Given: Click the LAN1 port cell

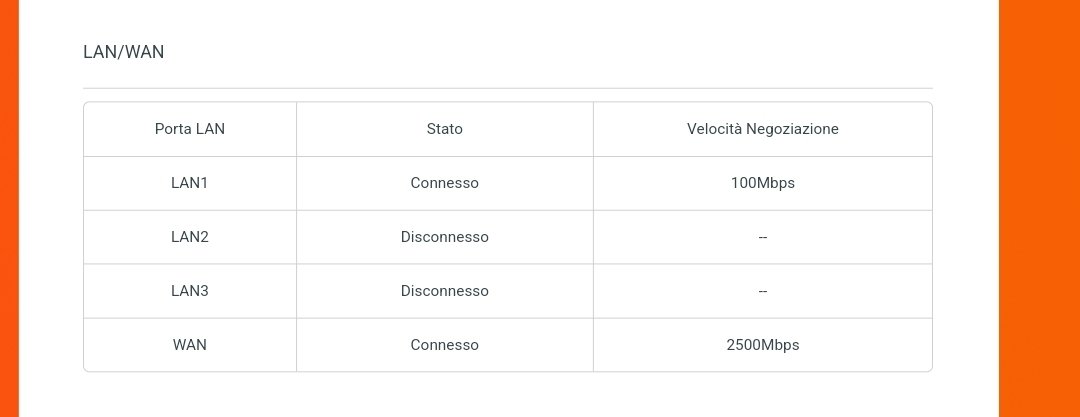Looking at the screenshot, I should [x=189, y=183].
